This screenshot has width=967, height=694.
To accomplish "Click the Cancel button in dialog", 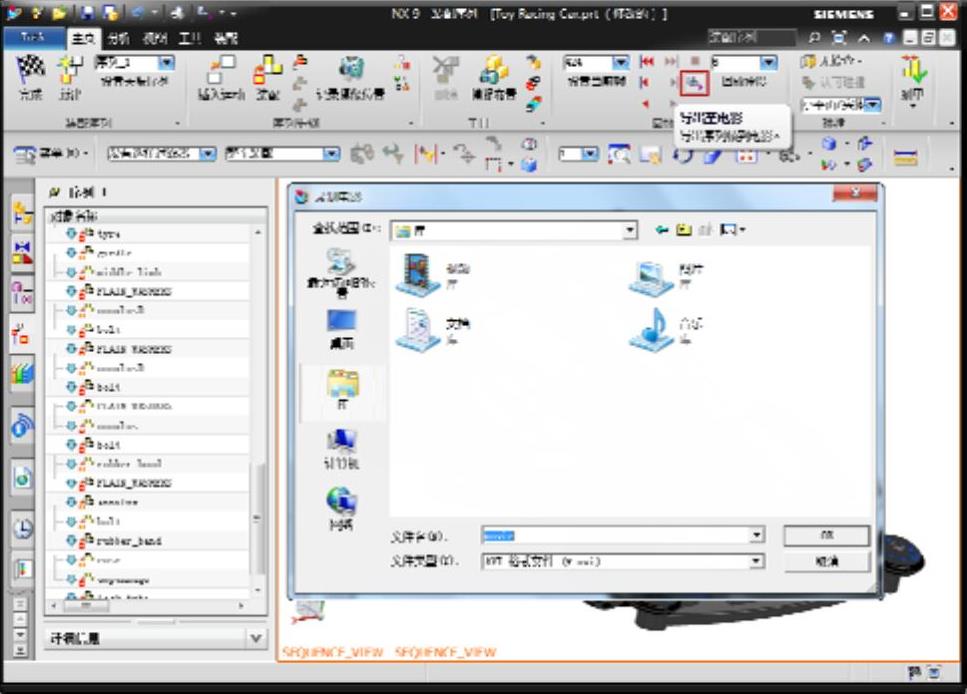I will click(826, 562).
